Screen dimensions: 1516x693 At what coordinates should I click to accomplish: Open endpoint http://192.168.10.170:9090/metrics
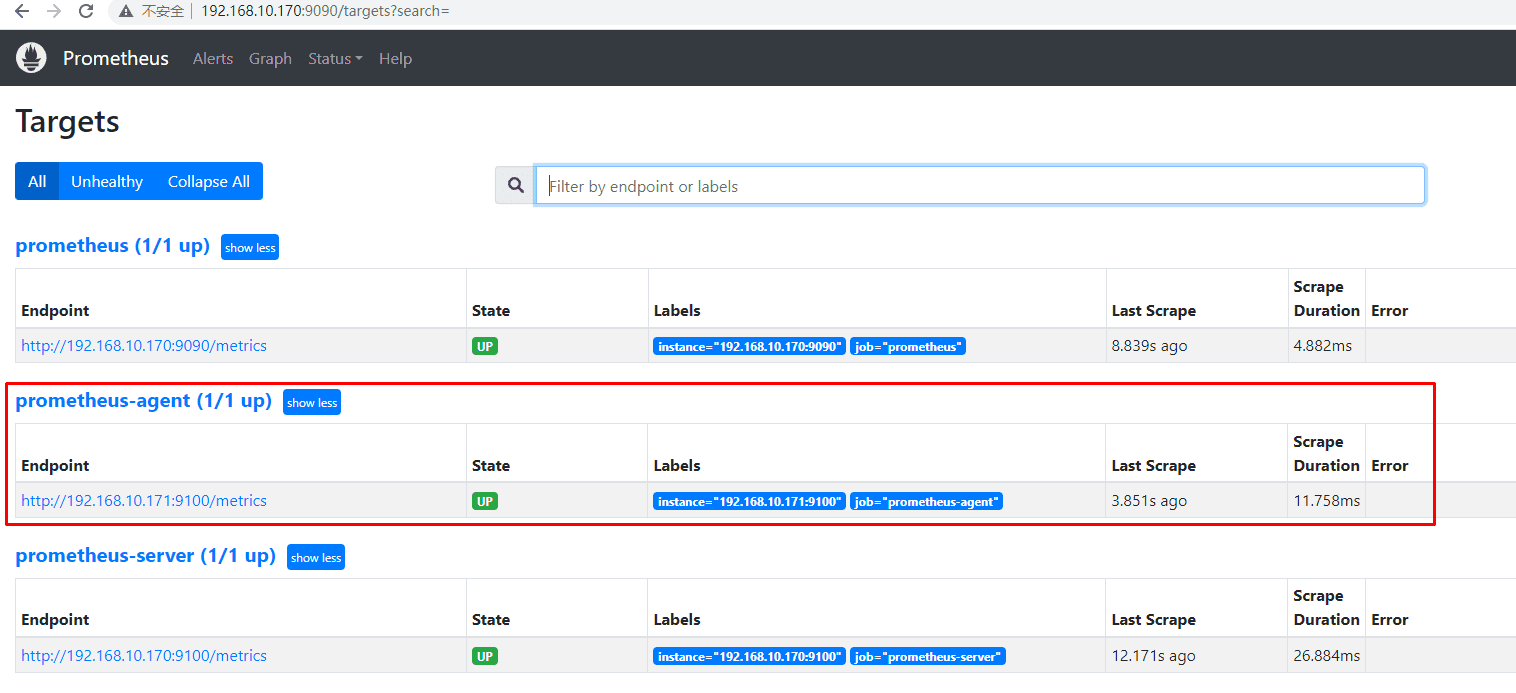point(144,346)
